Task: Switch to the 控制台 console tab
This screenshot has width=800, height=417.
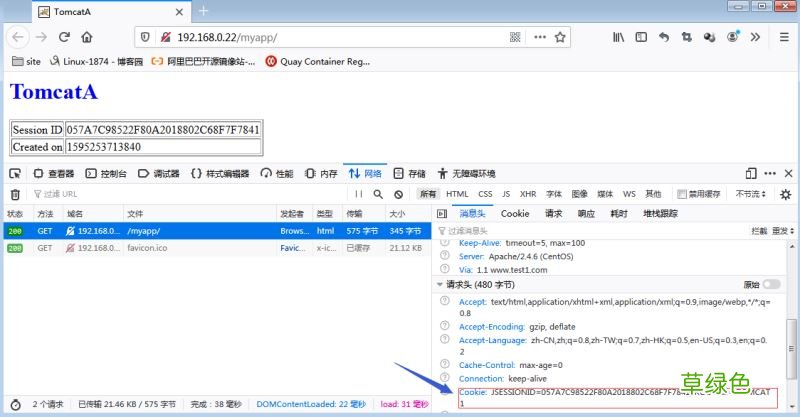Action: pyautogui.click(x=106, y=174)
